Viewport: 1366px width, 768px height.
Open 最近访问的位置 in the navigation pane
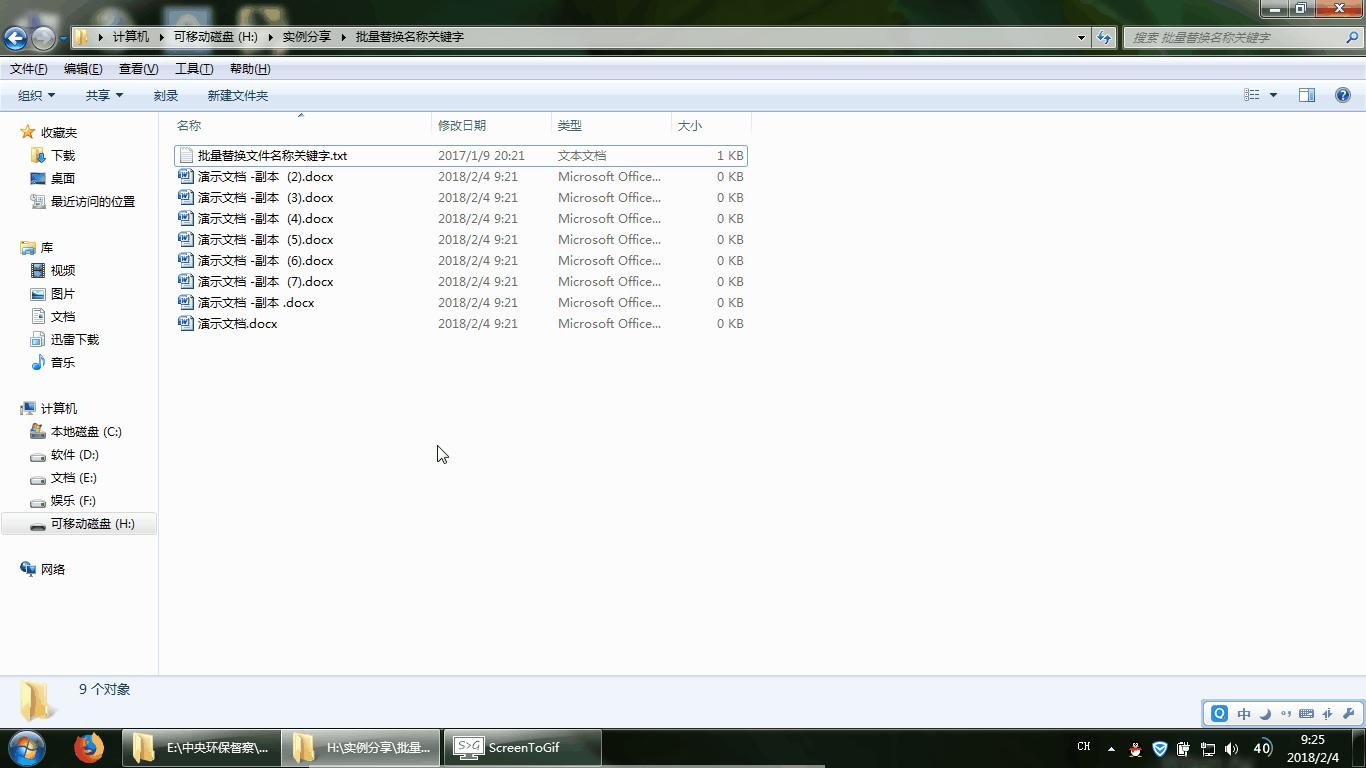[93, 201]
